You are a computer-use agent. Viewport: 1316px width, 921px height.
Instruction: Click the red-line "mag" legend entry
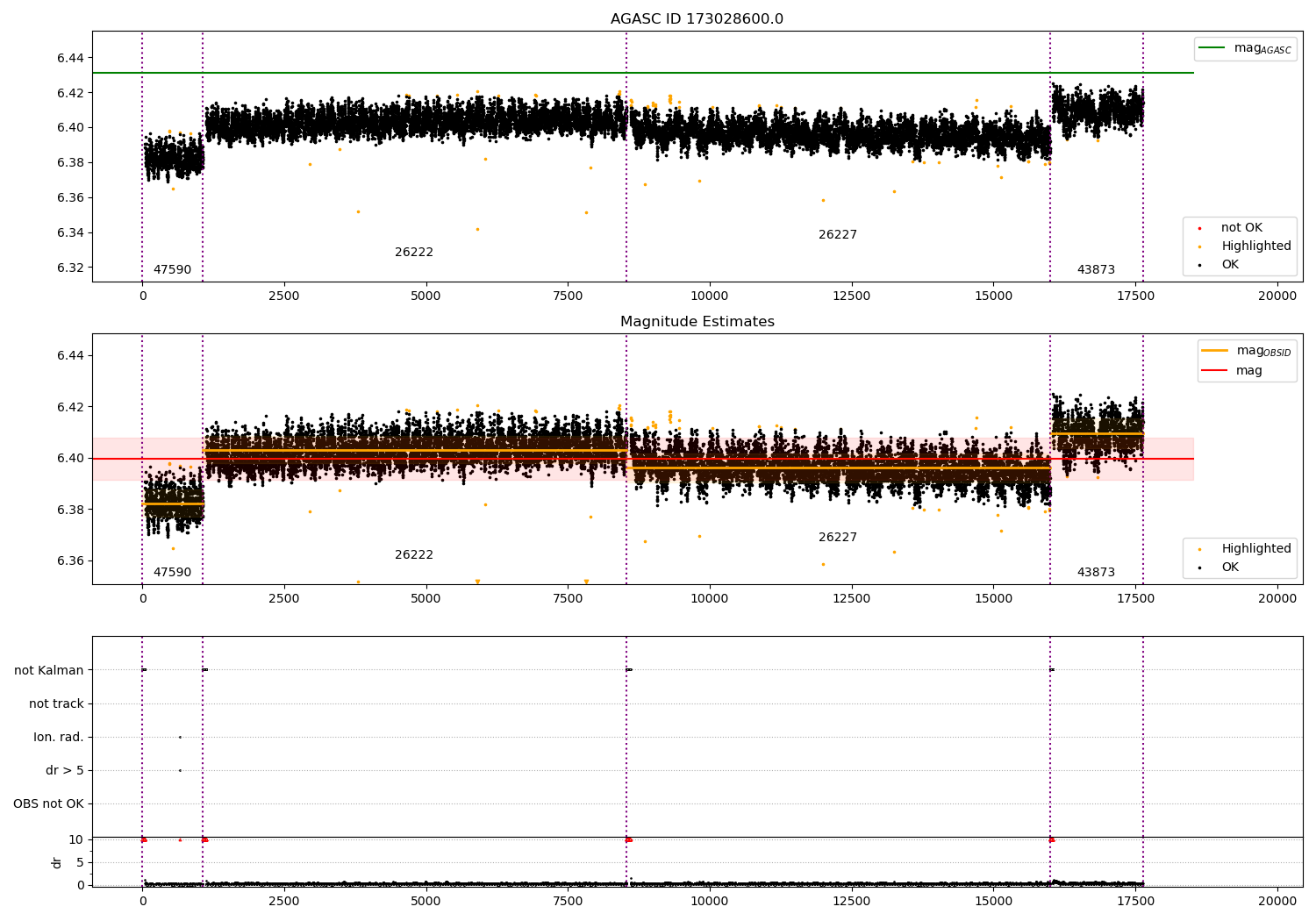tap(1233, 371)
